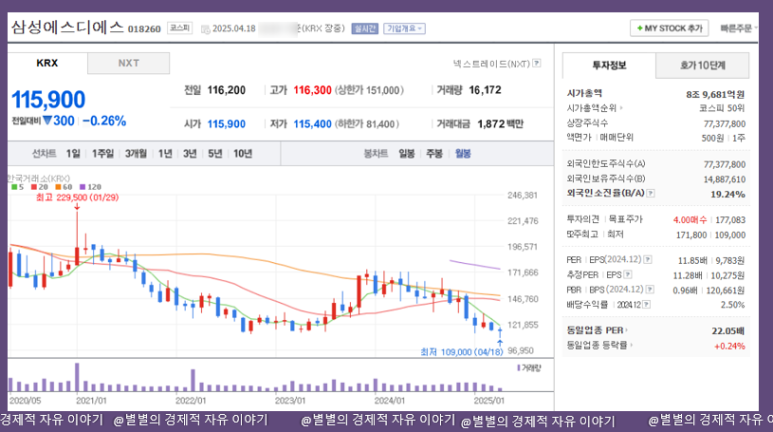Viewport: 773px width, 432px height.
Task: Click the 2.50% dividend yield value
Action: tap(733, 305)
